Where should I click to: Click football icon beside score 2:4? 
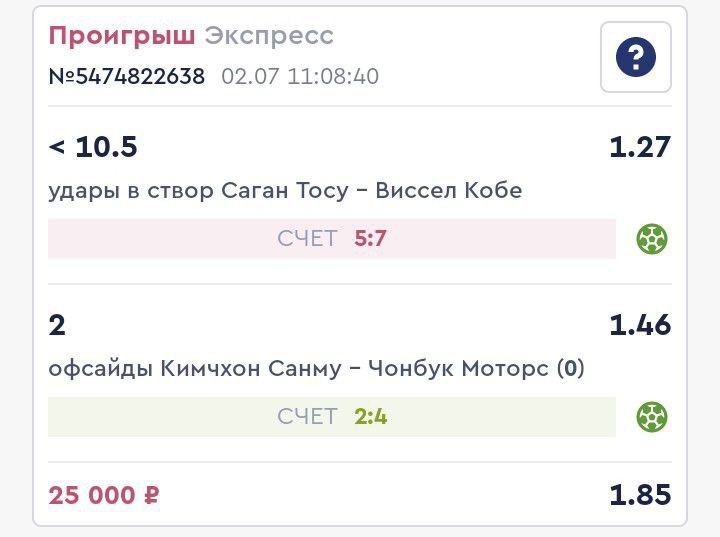pyautogui.click(x=652, y=417)
